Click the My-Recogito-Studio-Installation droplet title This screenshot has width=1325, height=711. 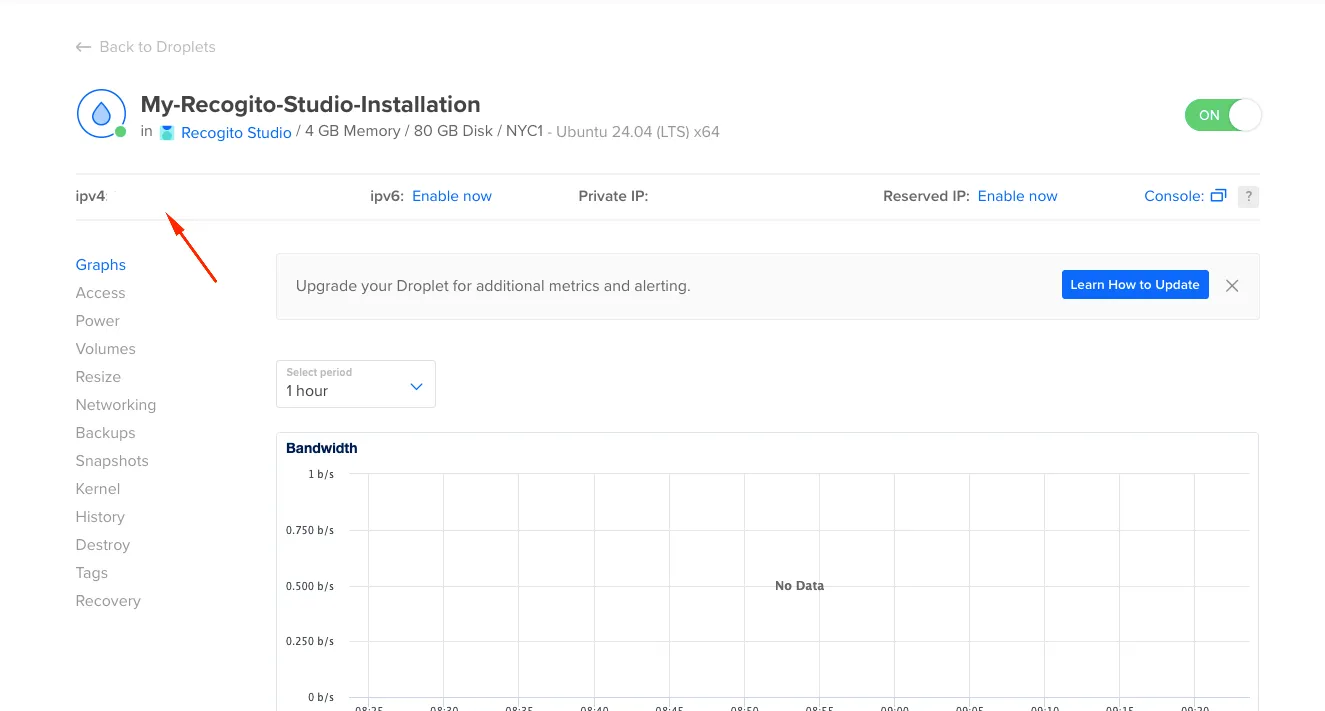[x=311, y=104]
